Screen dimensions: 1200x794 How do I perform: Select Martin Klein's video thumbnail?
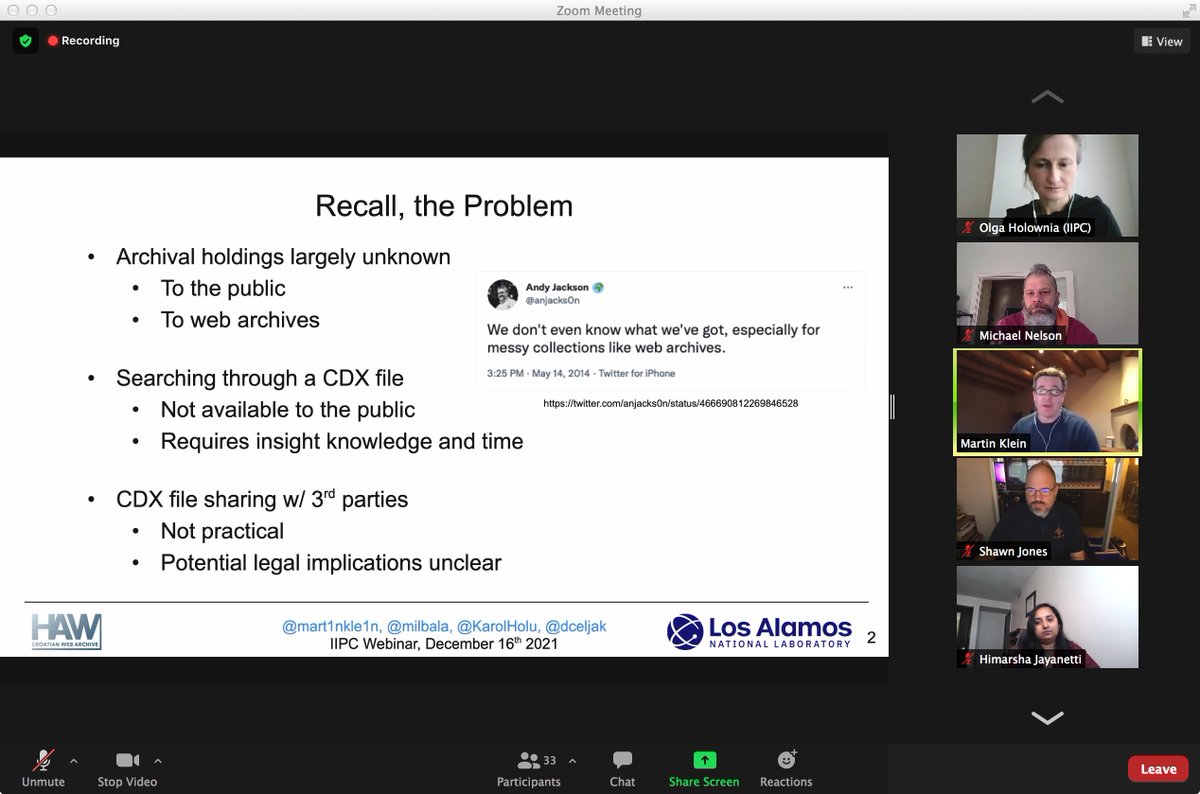pos(1047,401)
